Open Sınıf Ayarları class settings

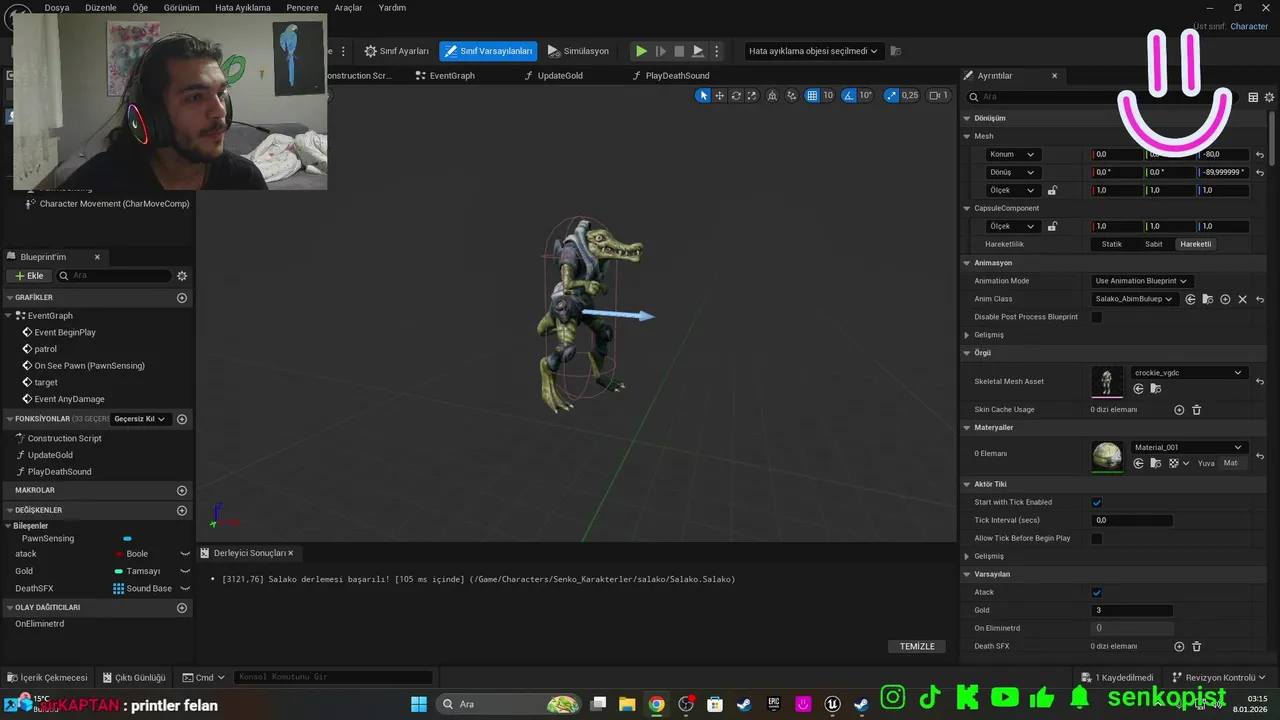pos(397,51)
